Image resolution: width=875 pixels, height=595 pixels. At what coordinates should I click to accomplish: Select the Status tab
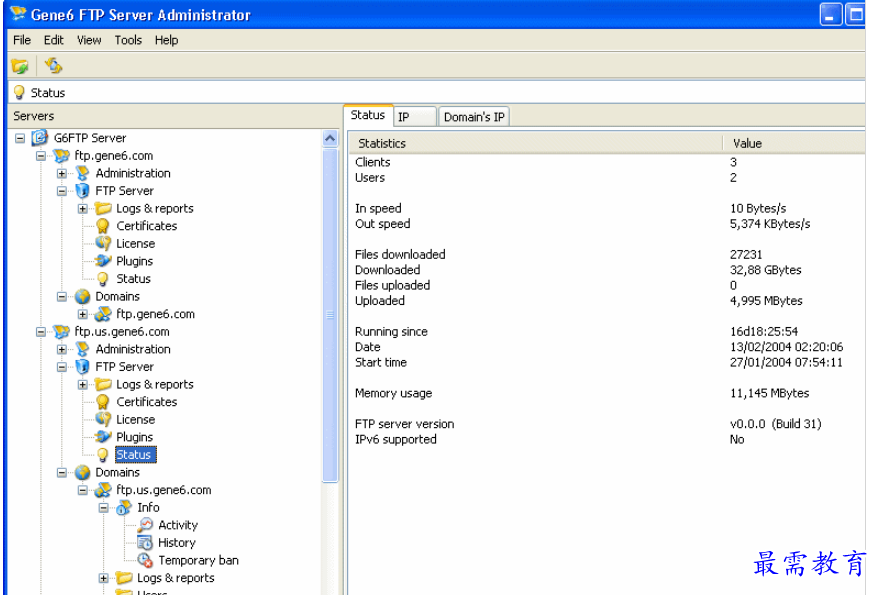[368, 115]
